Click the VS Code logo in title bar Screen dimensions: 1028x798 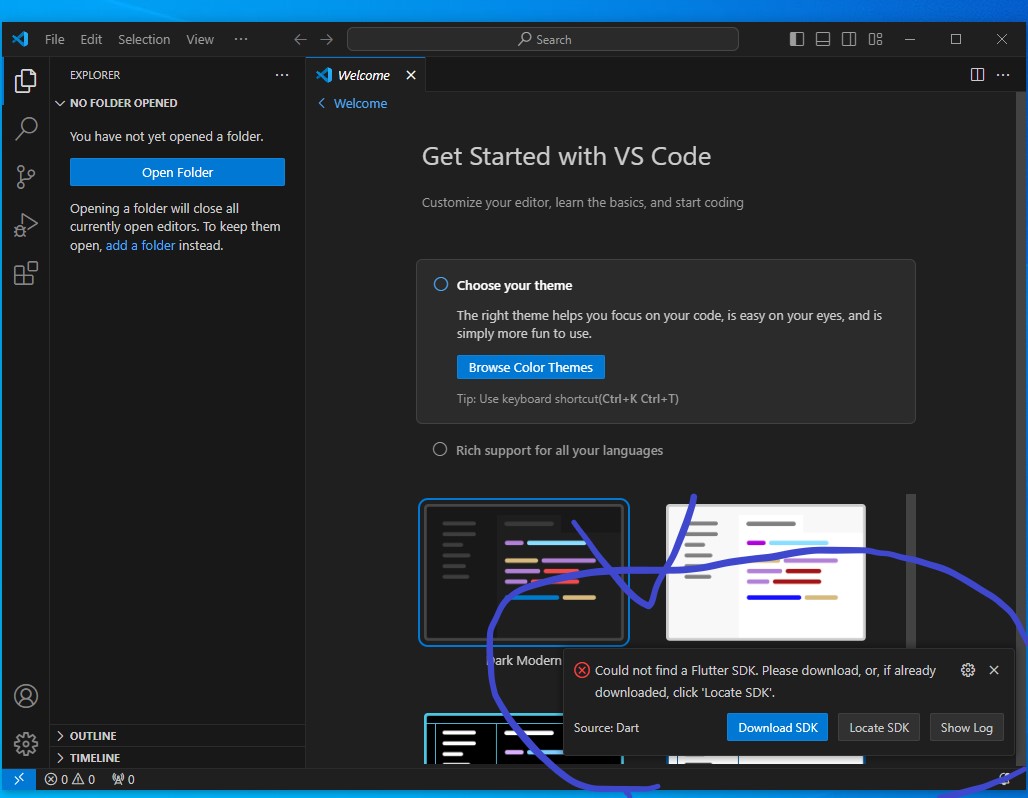[x=20, y=39]
